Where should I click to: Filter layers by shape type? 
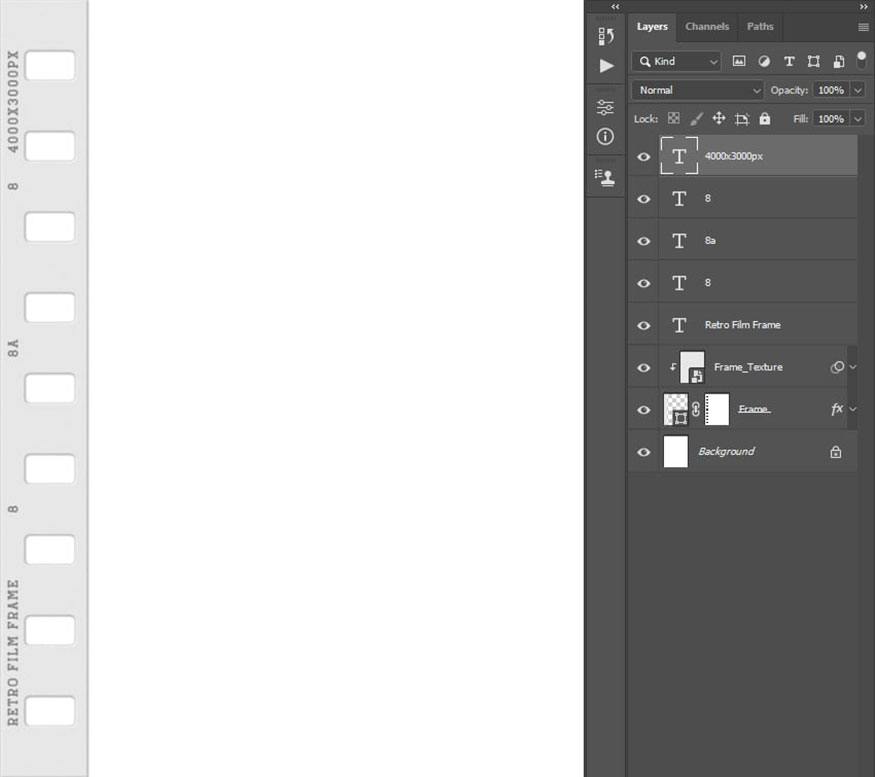click(x=814, y=61)
